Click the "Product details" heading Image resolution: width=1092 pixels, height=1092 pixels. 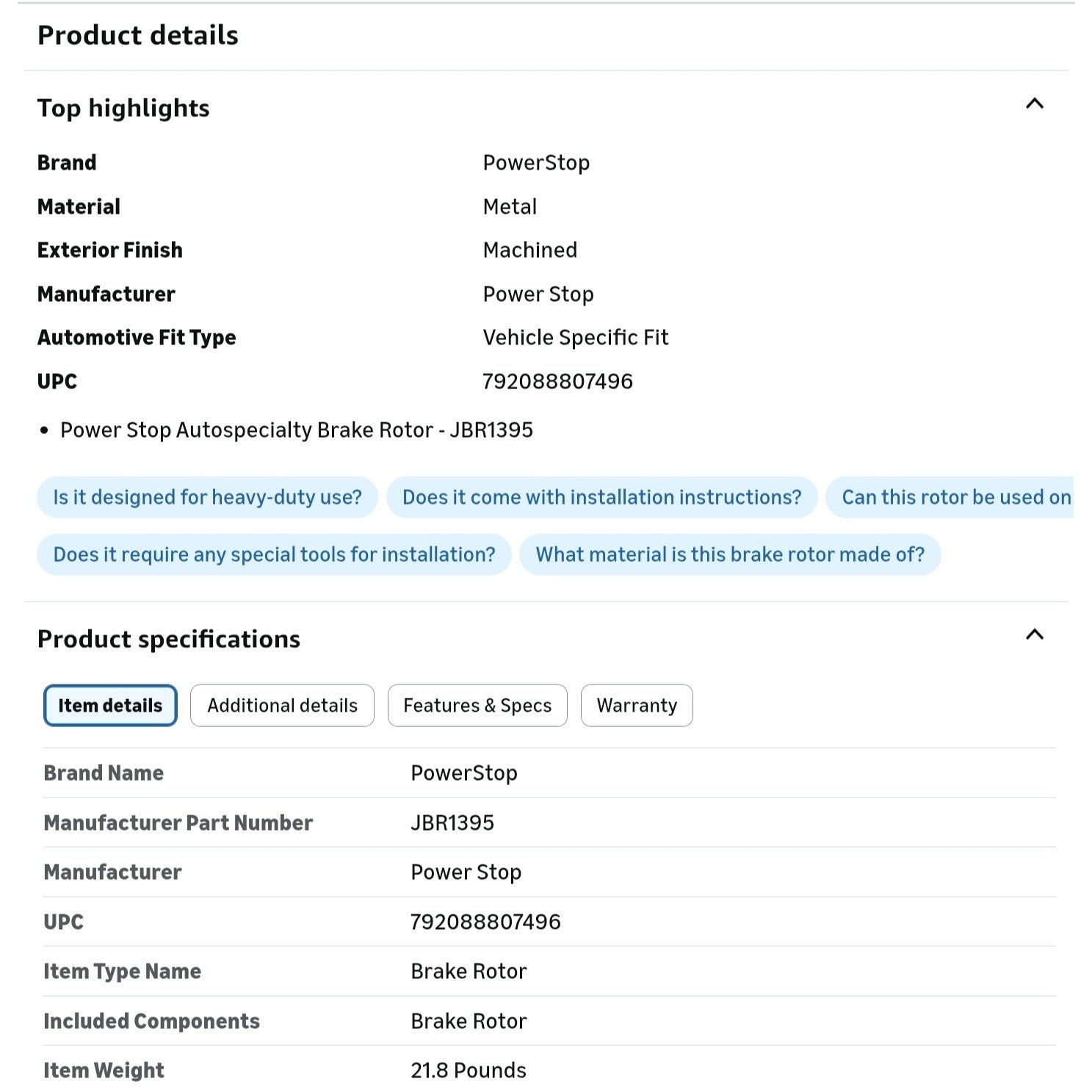(138, 35)
